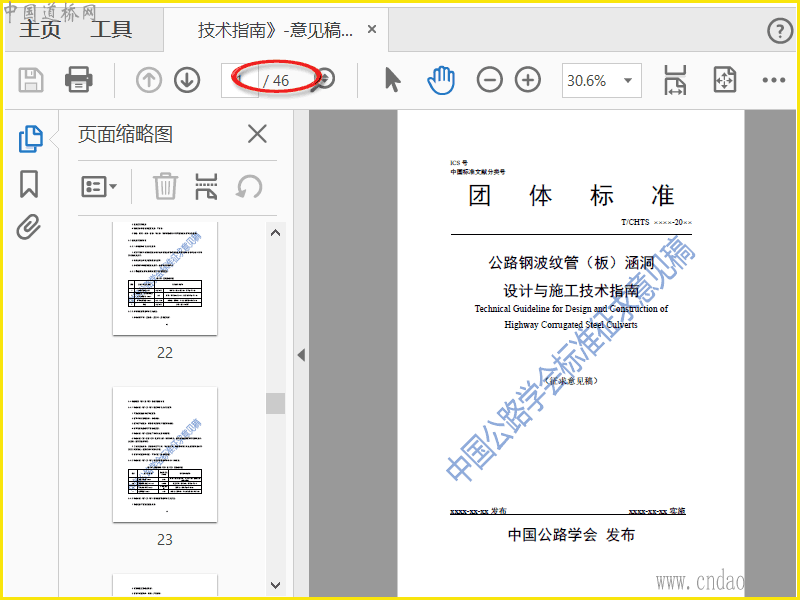Click the / 46 total pages text
The width and height of the screenshot is (800, 600).
276,81
